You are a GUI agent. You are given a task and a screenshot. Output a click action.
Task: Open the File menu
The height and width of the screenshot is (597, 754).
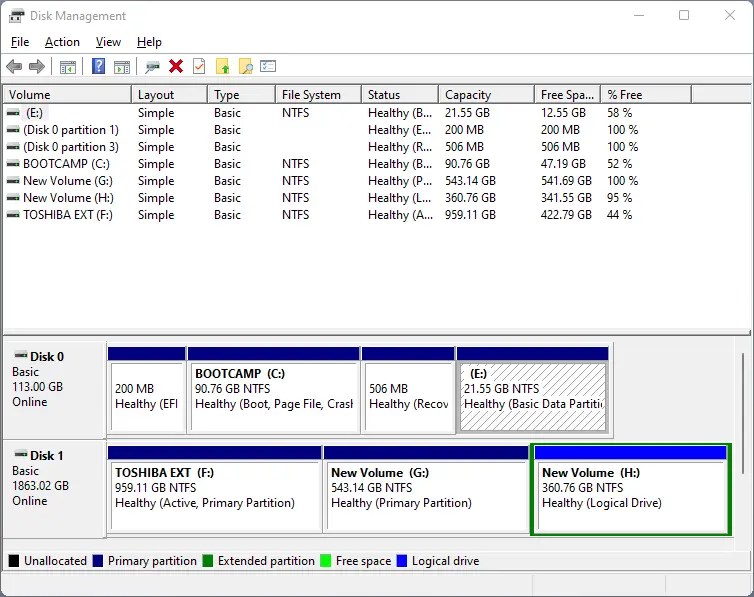[20, 42]
